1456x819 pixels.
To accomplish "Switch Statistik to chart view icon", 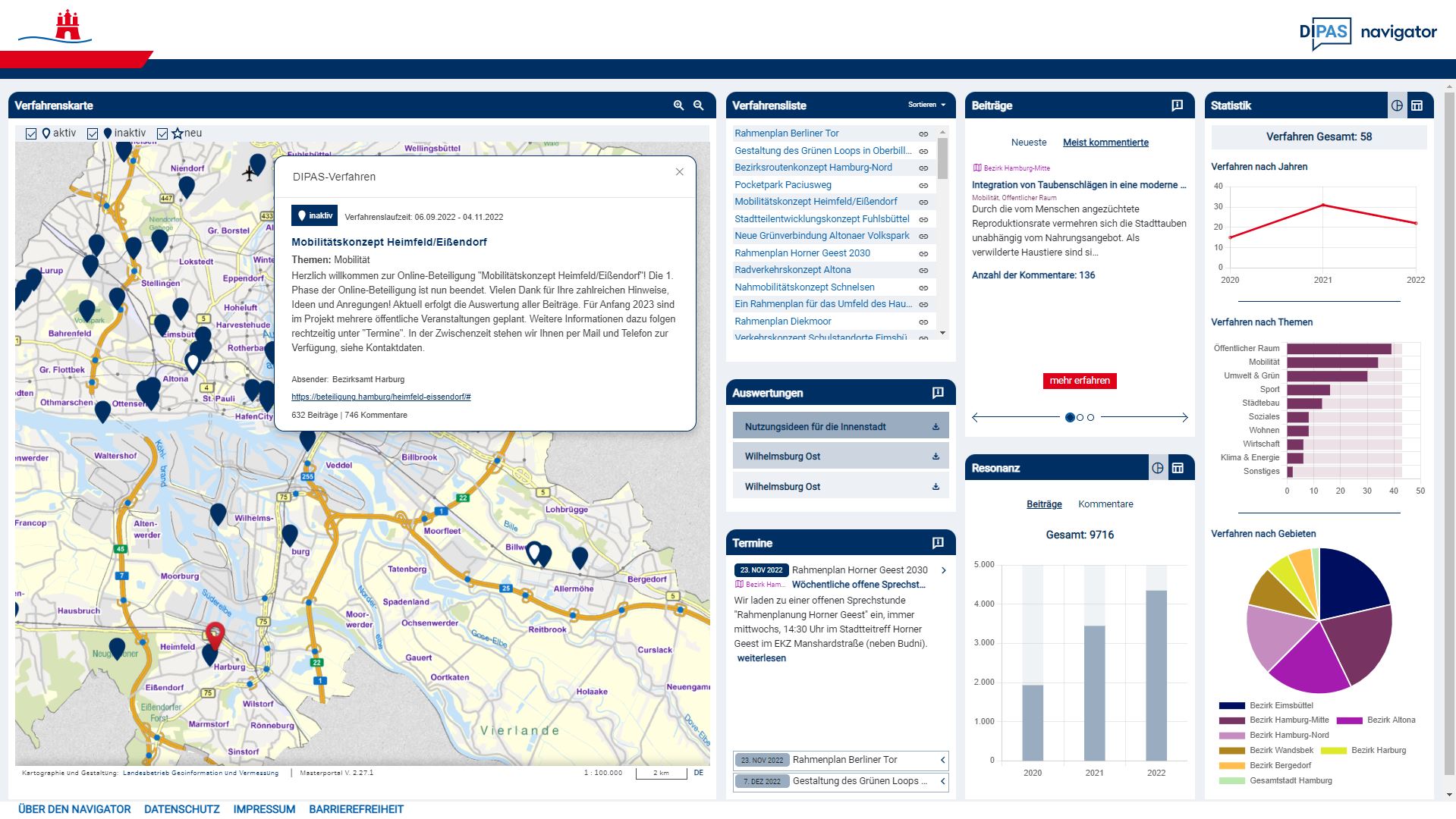I will 1397,105.
